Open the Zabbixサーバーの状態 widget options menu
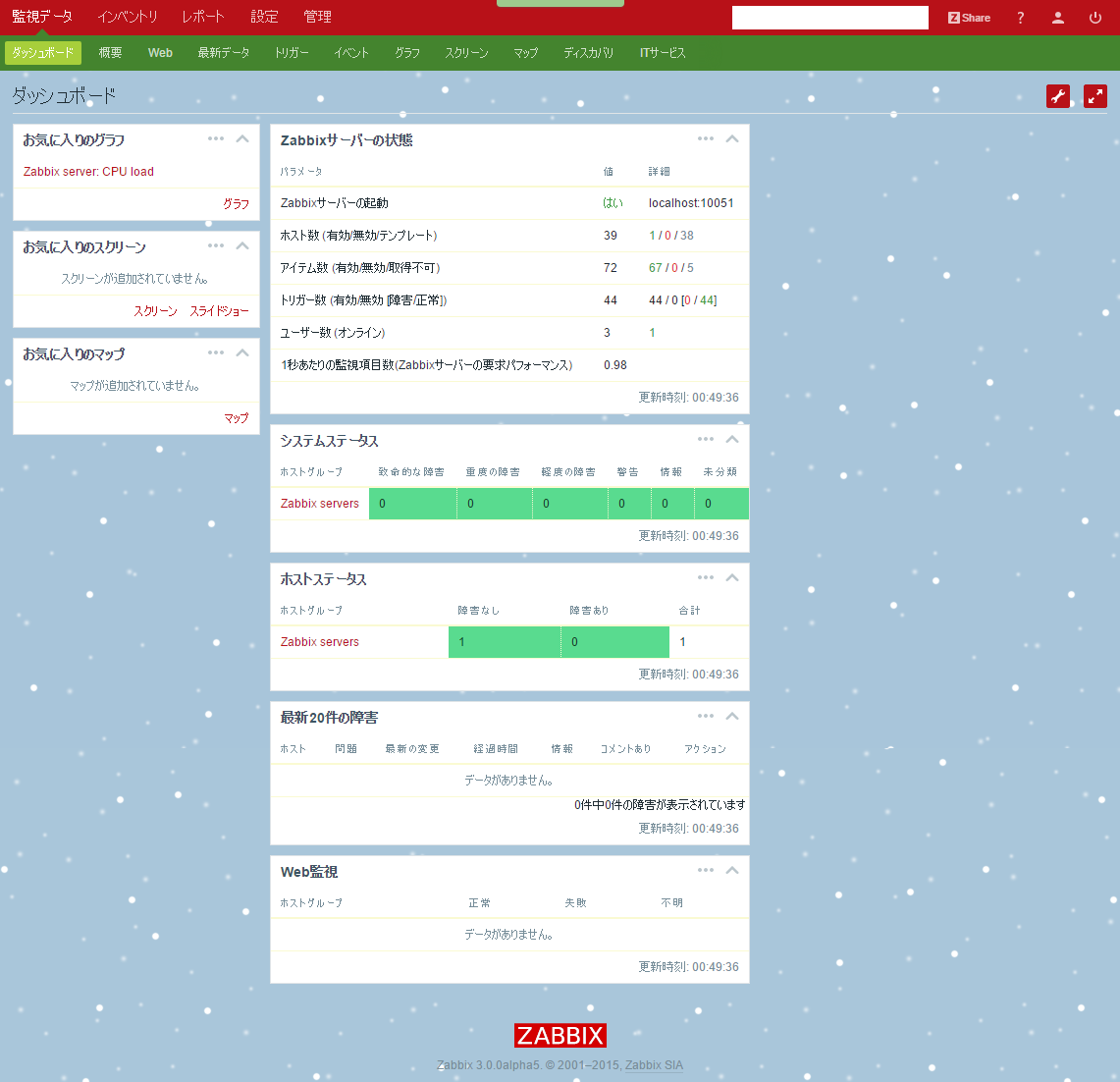The width and height of the screenshot is (1120, 1082). coord(706,138)
